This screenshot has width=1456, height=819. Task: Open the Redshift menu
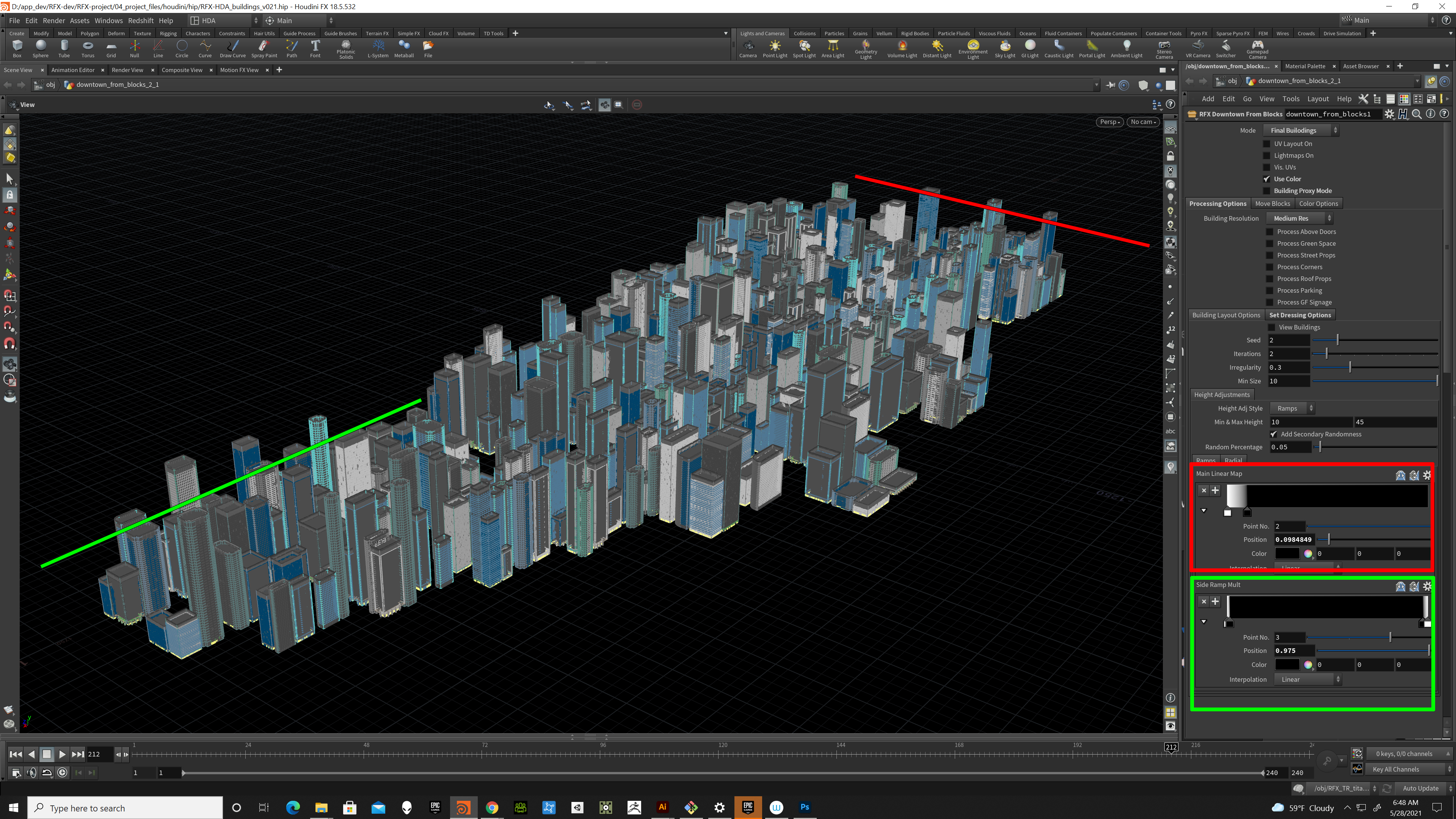pyautogui.click(x=140, y=20)
